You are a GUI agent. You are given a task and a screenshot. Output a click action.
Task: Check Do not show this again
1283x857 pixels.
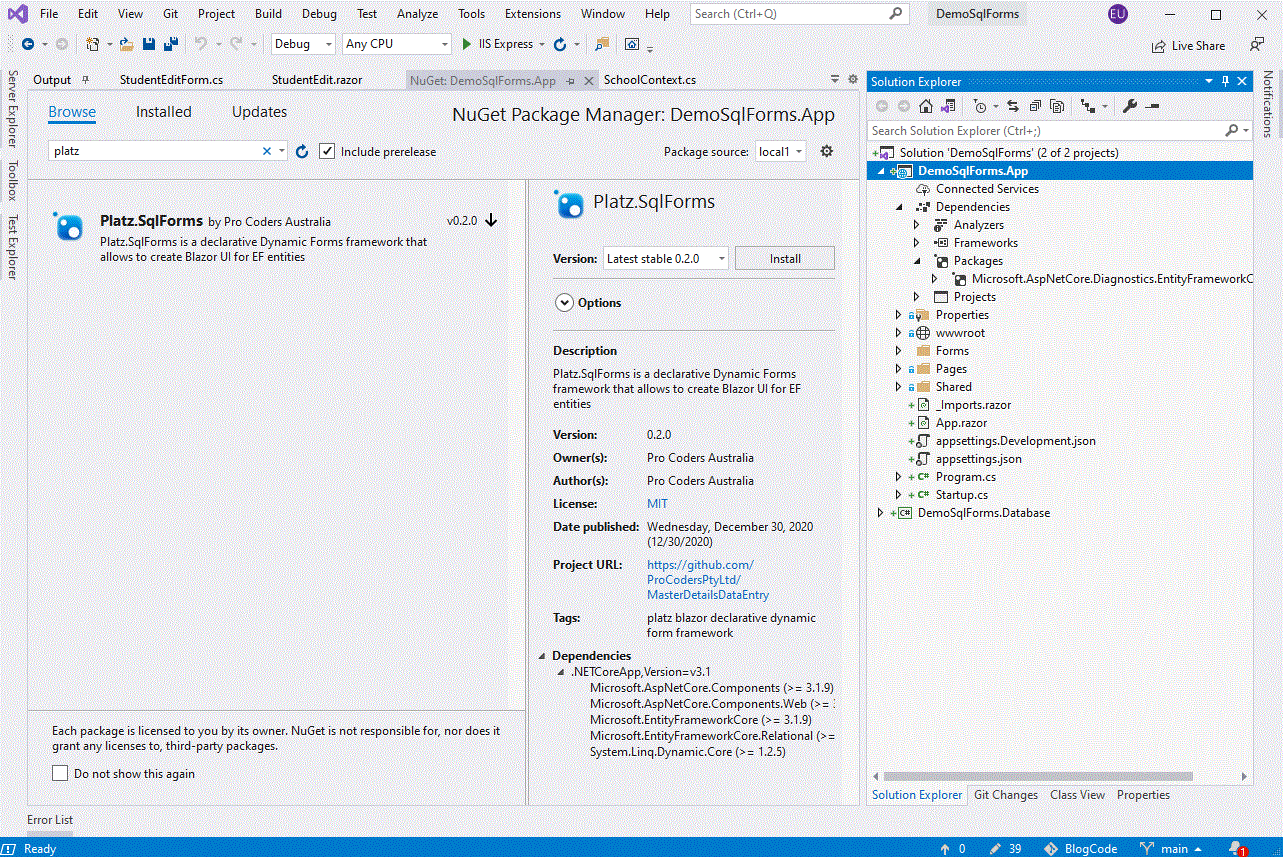(60, 773)
